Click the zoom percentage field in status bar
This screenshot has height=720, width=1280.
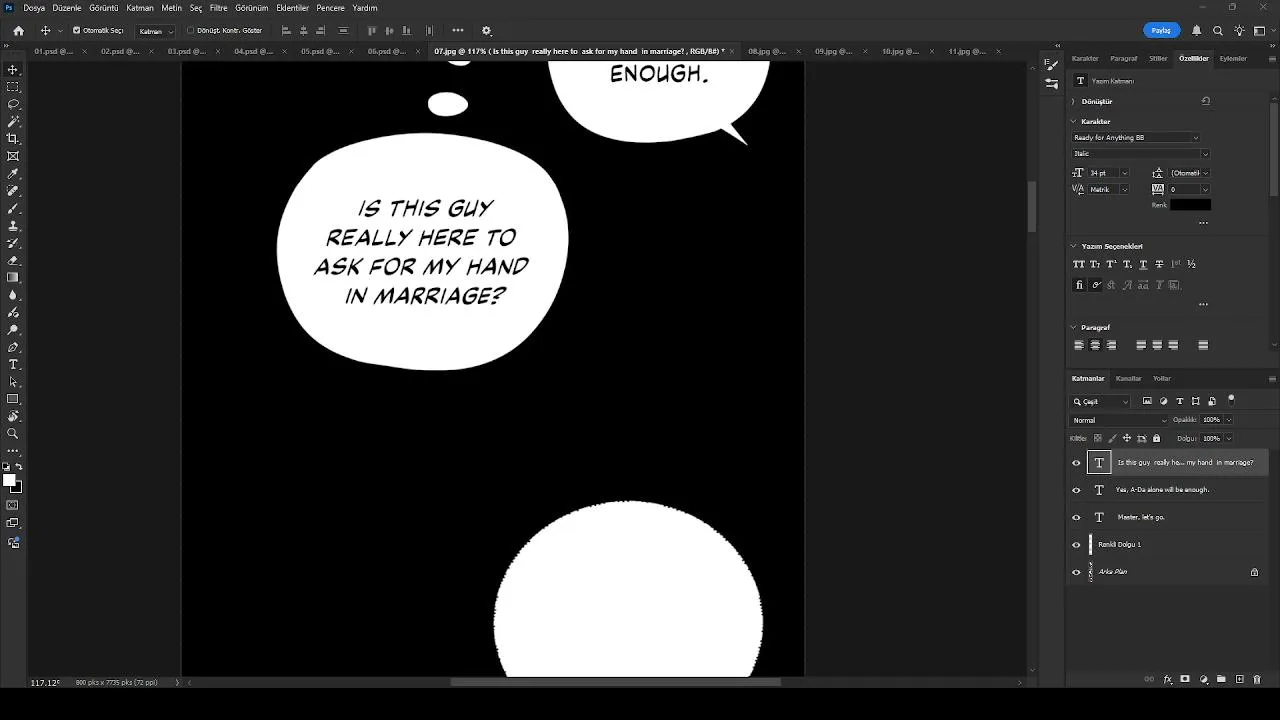[45, 683]
